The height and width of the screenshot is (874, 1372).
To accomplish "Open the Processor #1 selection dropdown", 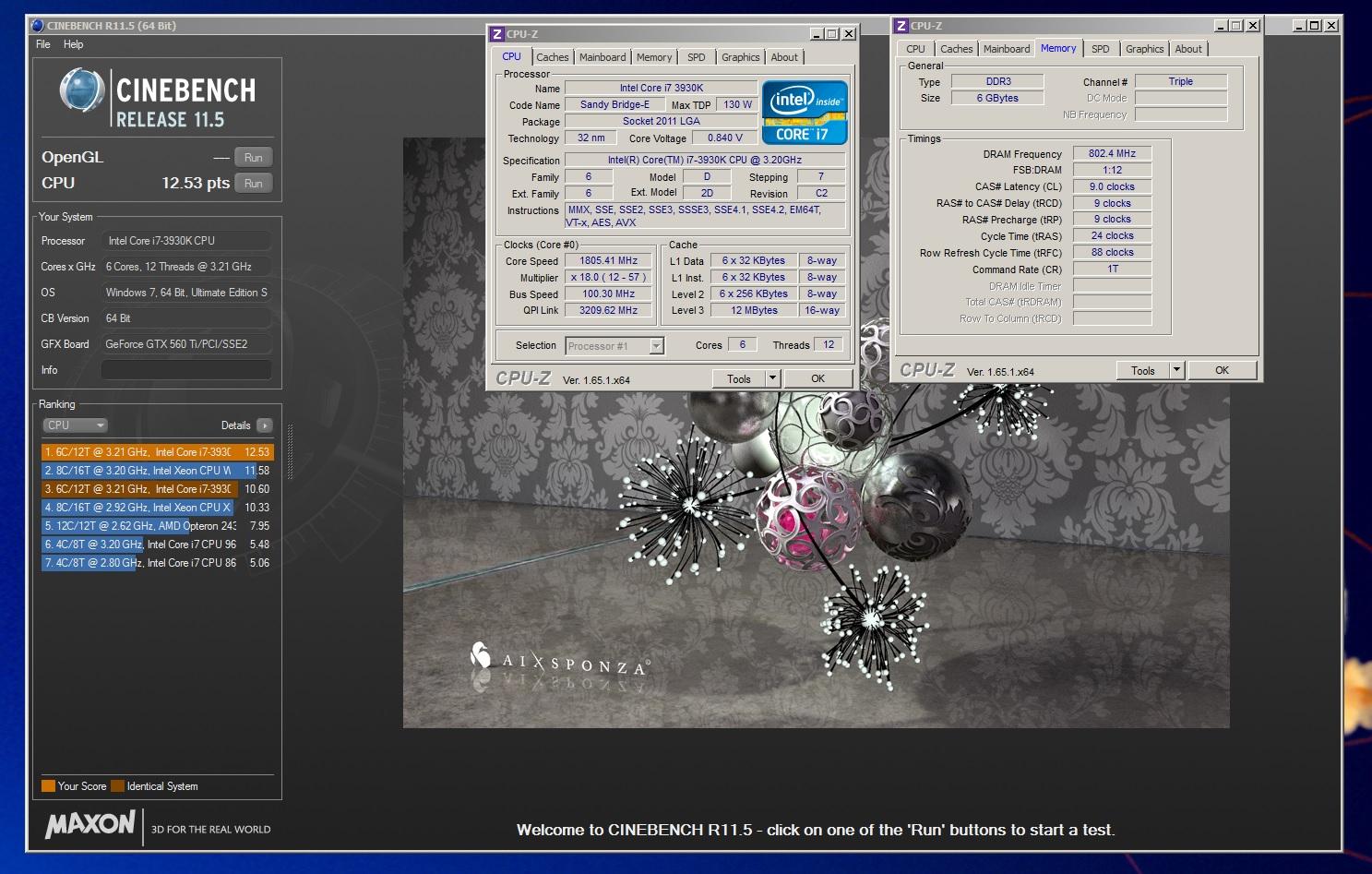I will [614, 346].
